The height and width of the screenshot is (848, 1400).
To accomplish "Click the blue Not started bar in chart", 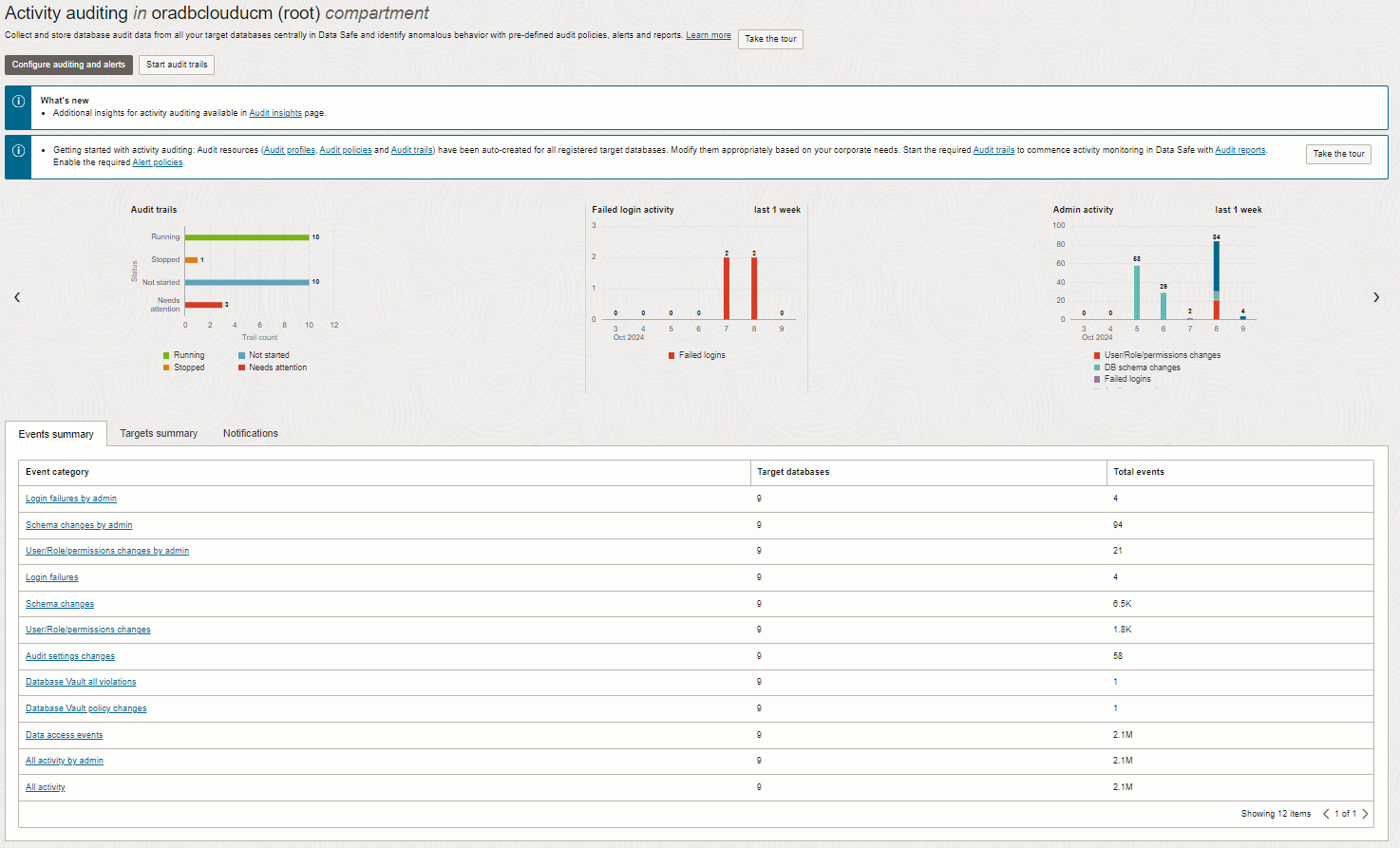I will pyautogui.click(x=247, y=282).
